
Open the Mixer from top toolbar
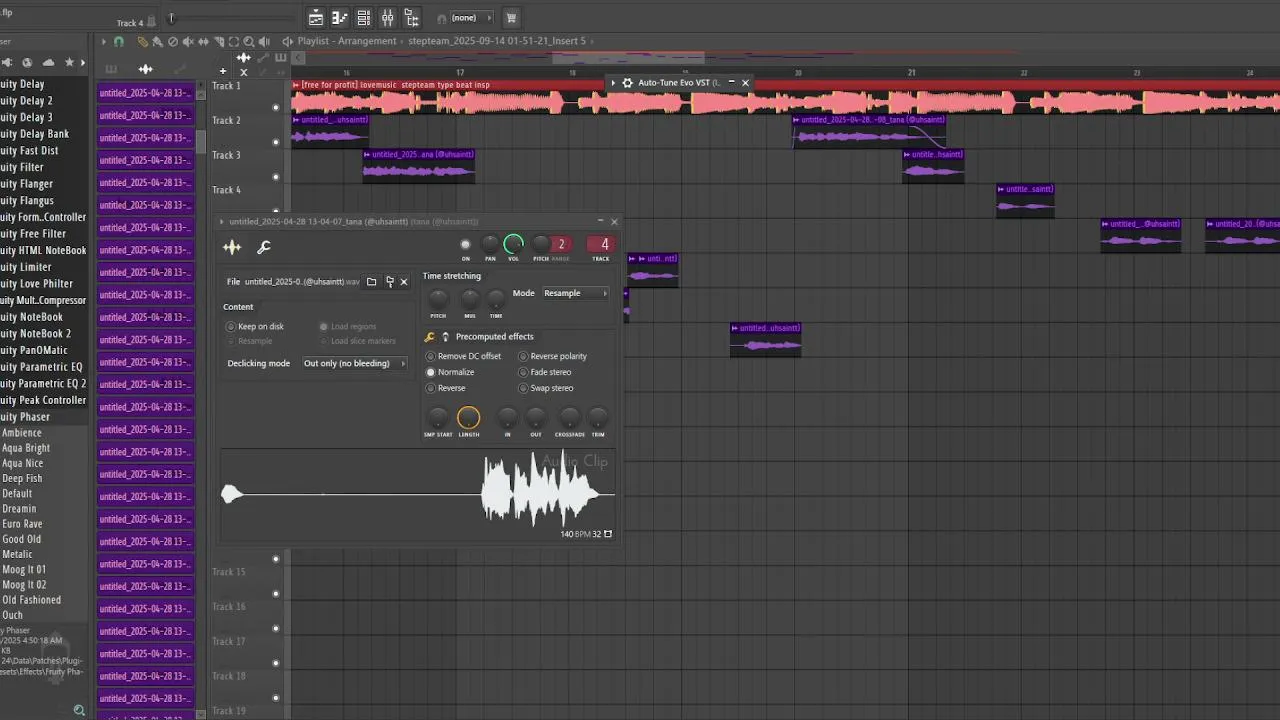[x=387, y=18]
